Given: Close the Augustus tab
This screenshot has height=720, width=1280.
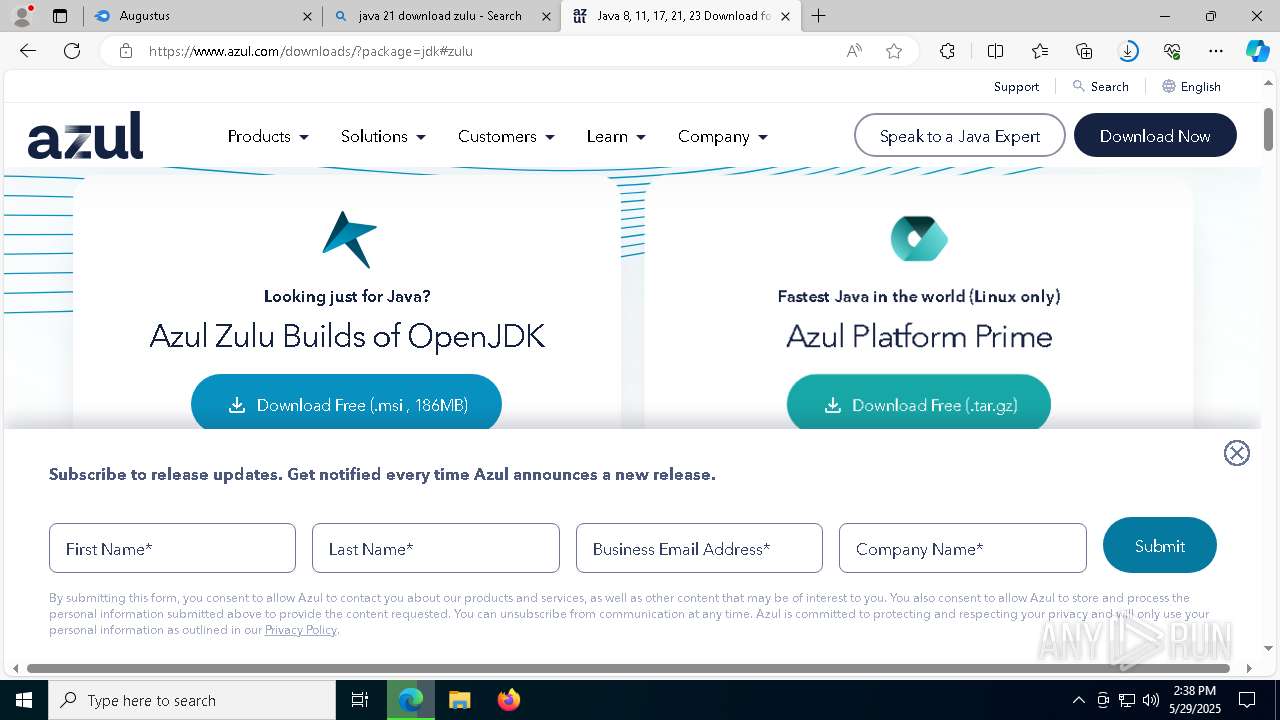Looking at the screenshot, I should coord(307,16).
